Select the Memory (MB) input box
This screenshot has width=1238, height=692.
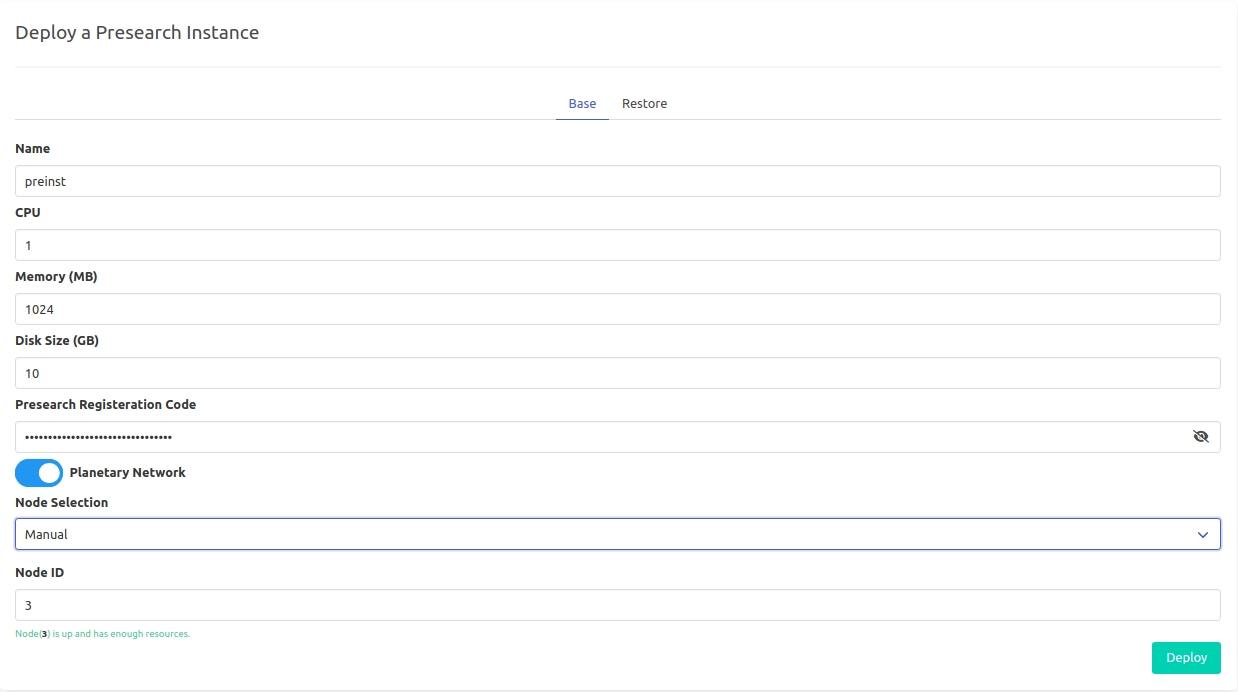(617, 309)
